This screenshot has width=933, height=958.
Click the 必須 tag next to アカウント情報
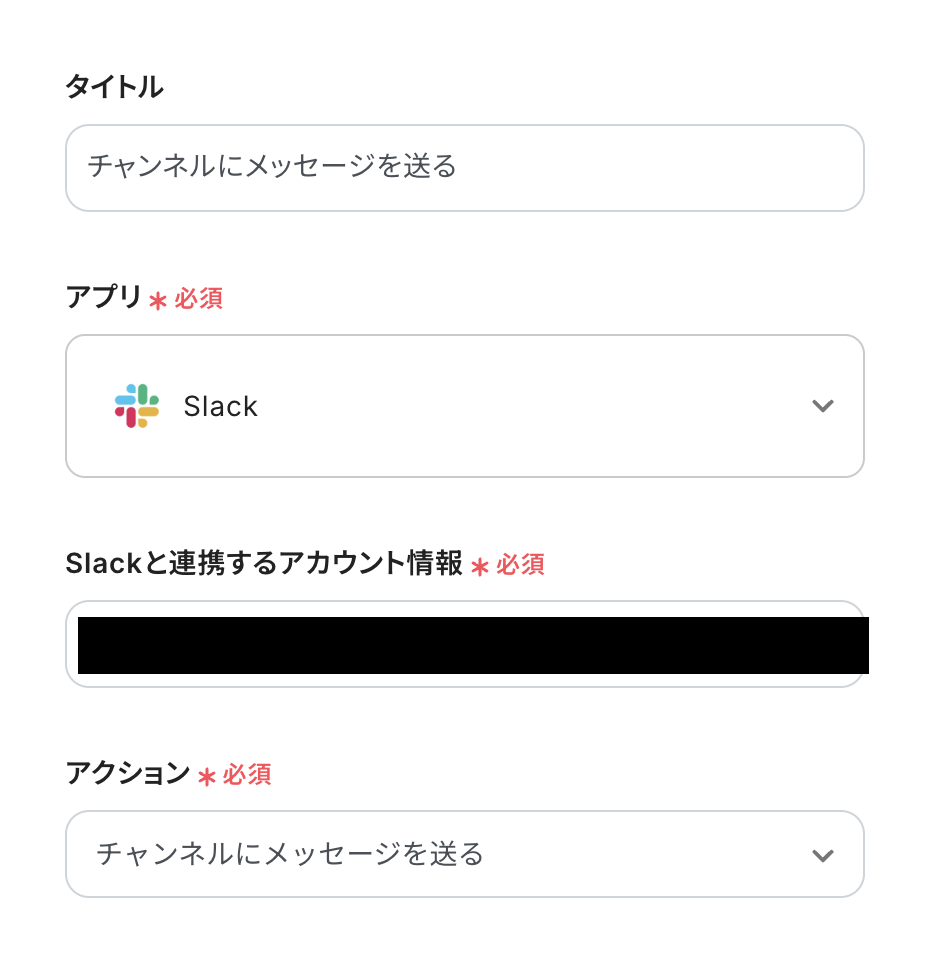[x=521, y=565]
